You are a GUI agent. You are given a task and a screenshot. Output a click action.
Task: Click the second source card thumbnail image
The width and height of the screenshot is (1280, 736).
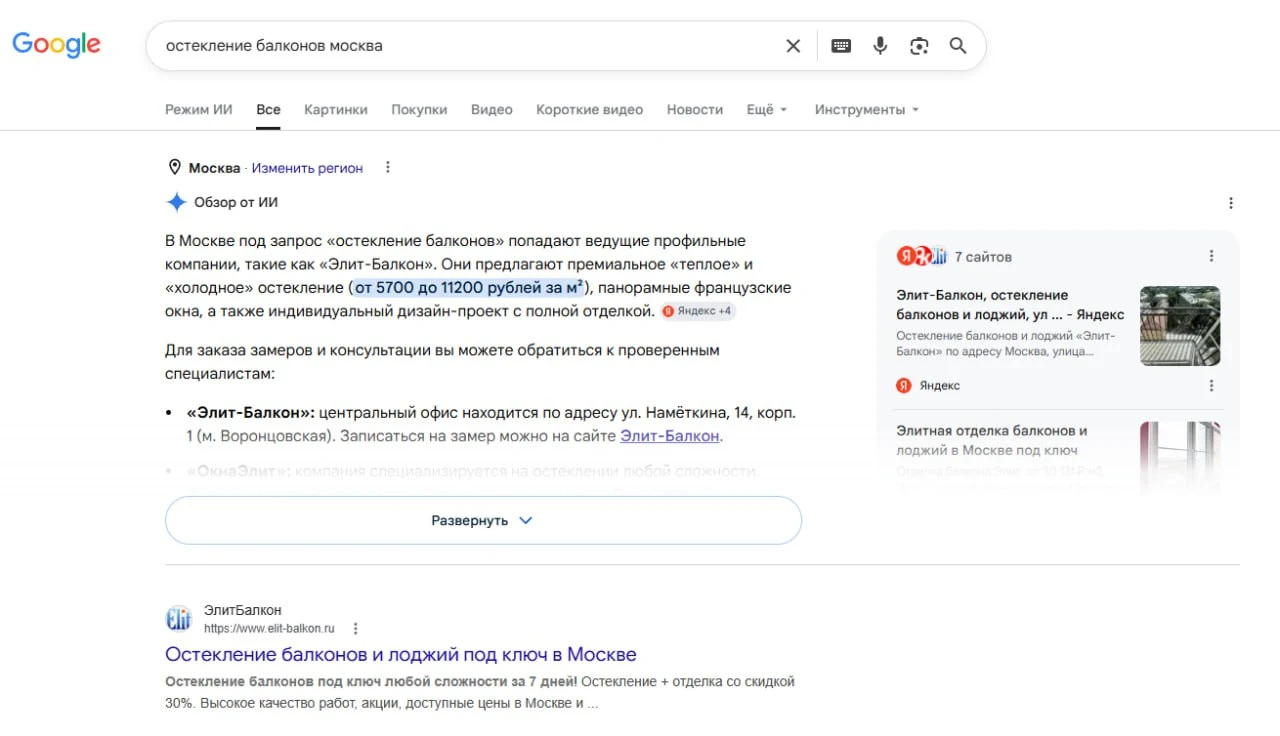[1180, 455]
